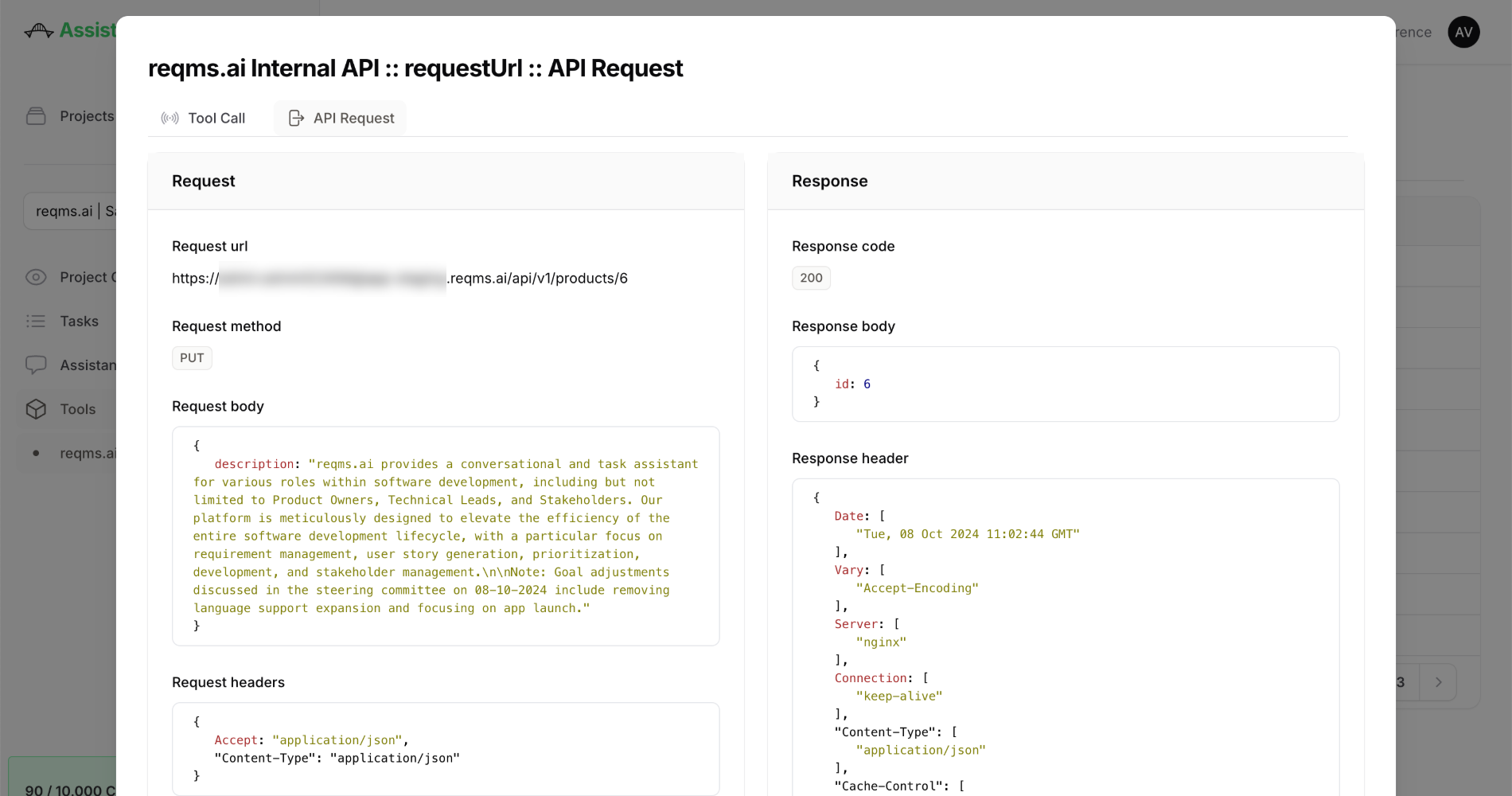Viewport: 1512px width, 796px height.
Task: Click the 'Response header' label
Action: [x=850, y=458]
